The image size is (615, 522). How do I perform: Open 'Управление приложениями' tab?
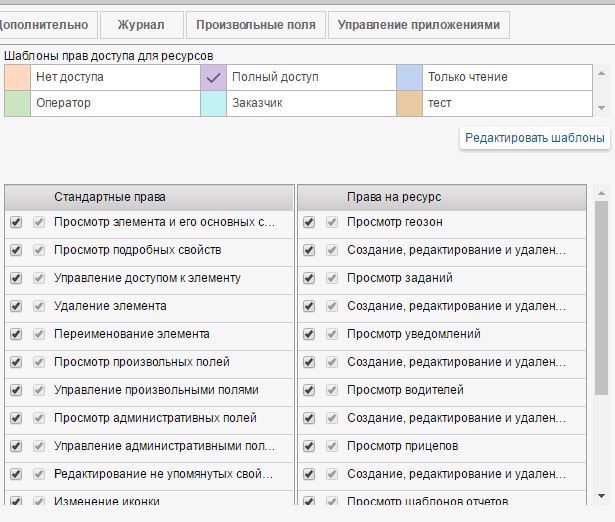click(x=418, y=25)
